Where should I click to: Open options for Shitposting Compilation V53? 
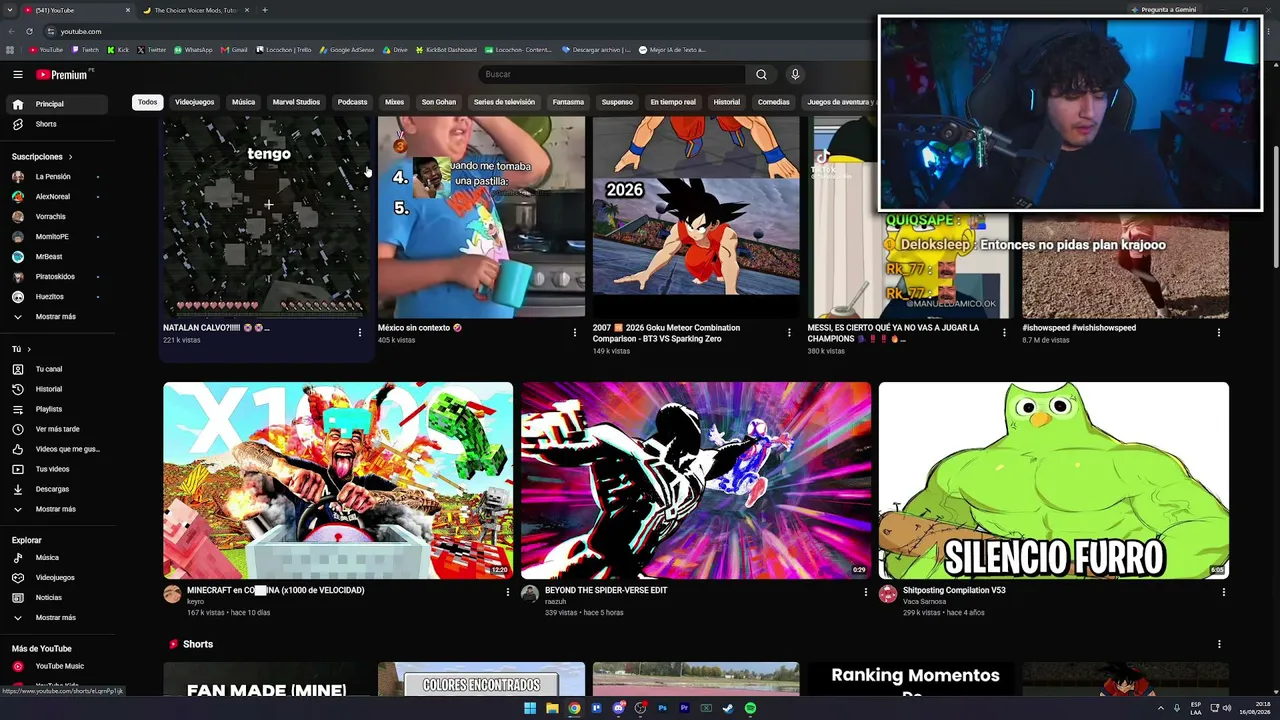click(1223, 592)
